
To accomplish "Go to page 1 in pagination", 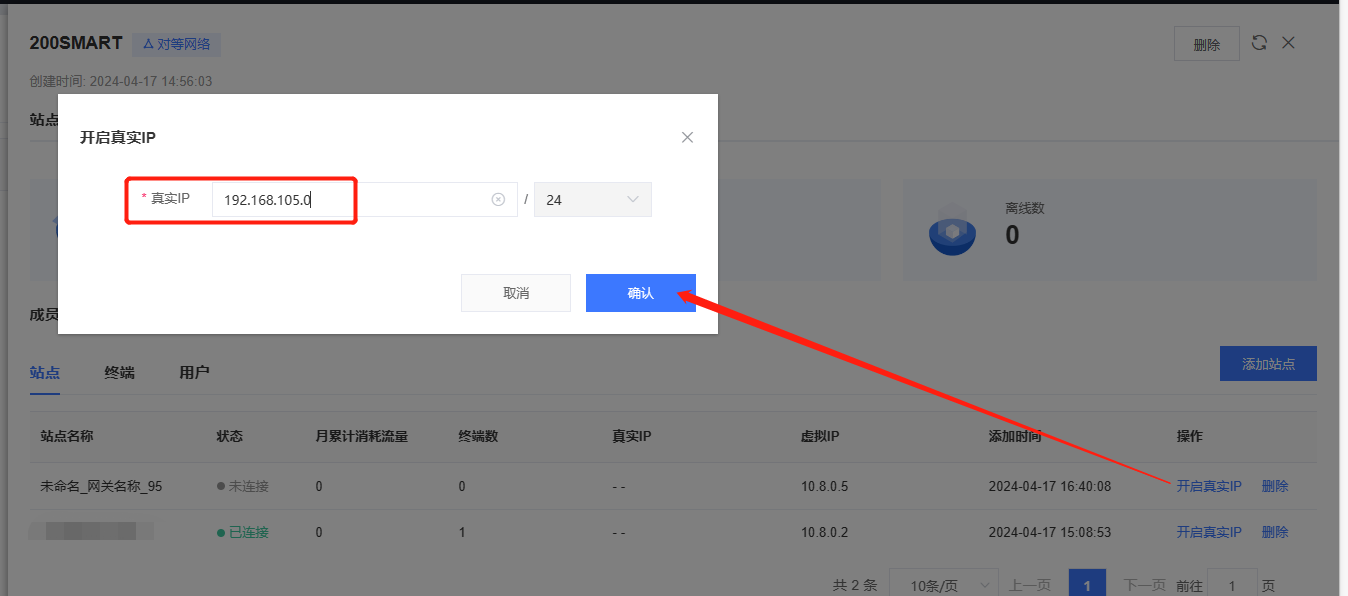I will click(x=1087, y=585).
